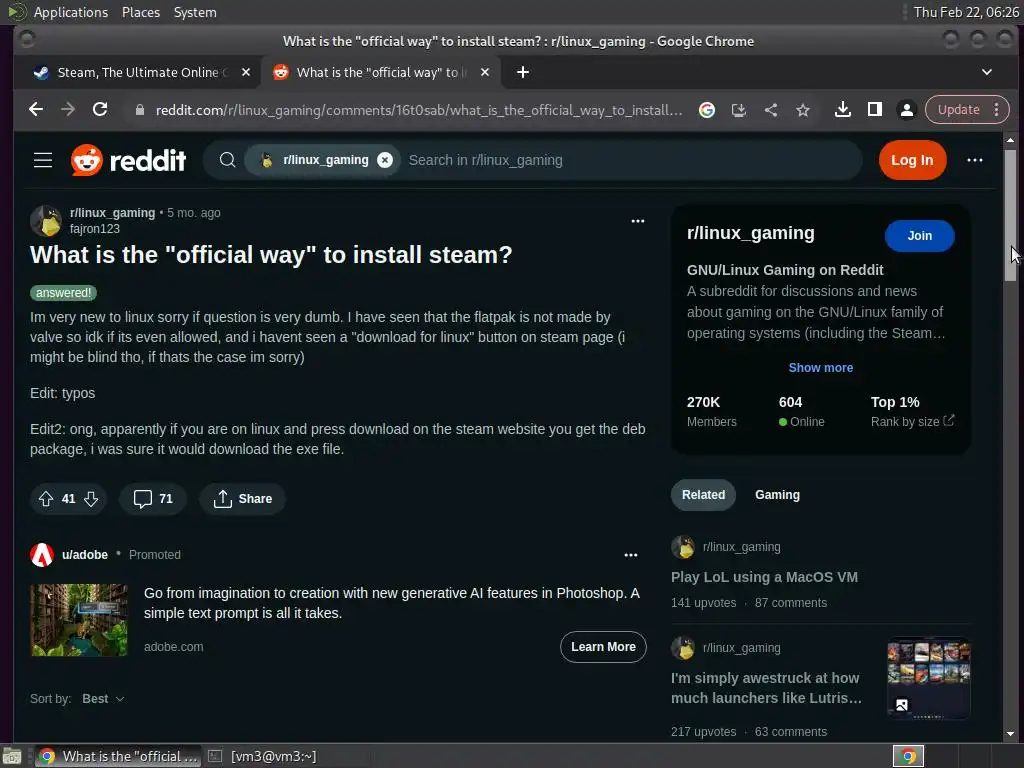Open the Google icon in the address bar
1024x768 pixels.
pyautogui.click(x=707, y=110)
